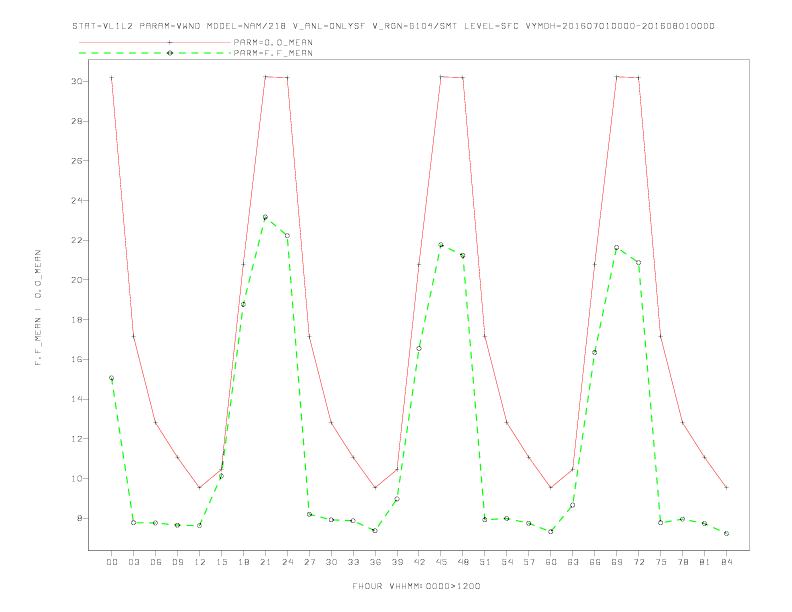The height and width of the screenshot is (612, 792).
Task: Click red observed plus marker at hour 00
Action: pyautogui.click(x=112, y=78)
